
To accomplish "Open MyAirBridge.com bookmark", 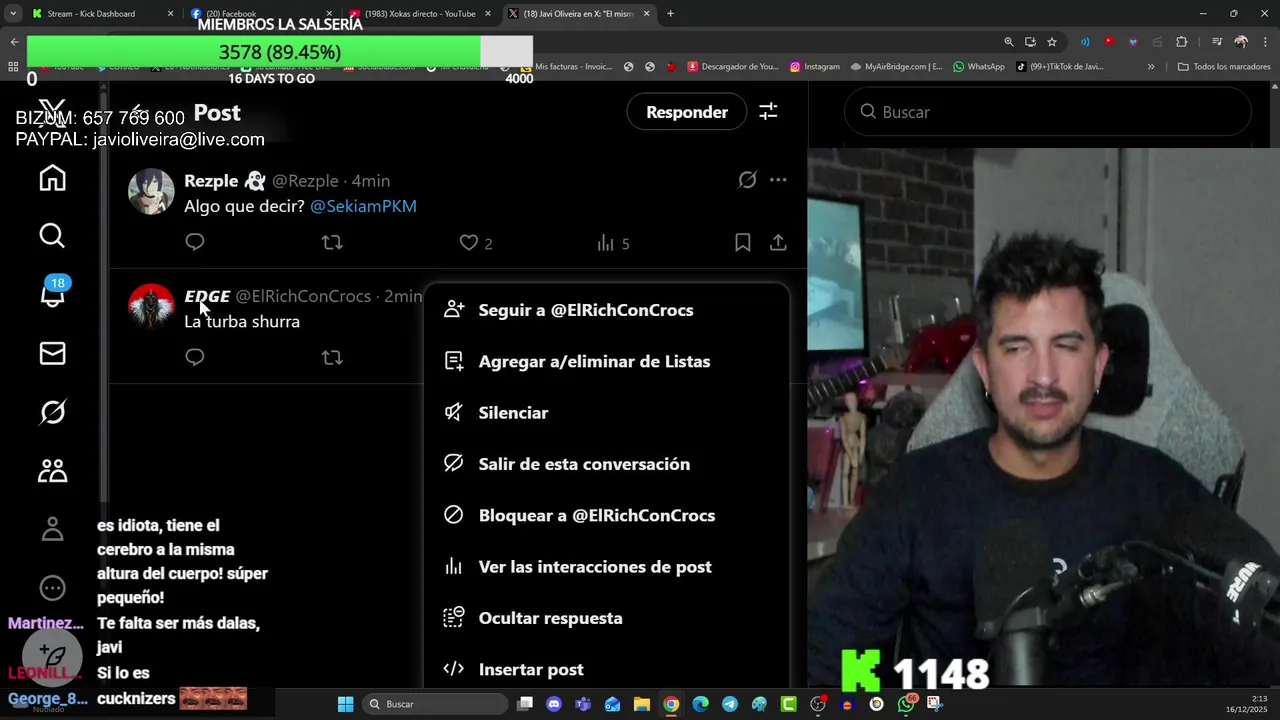I will click(x=896, y=67).
